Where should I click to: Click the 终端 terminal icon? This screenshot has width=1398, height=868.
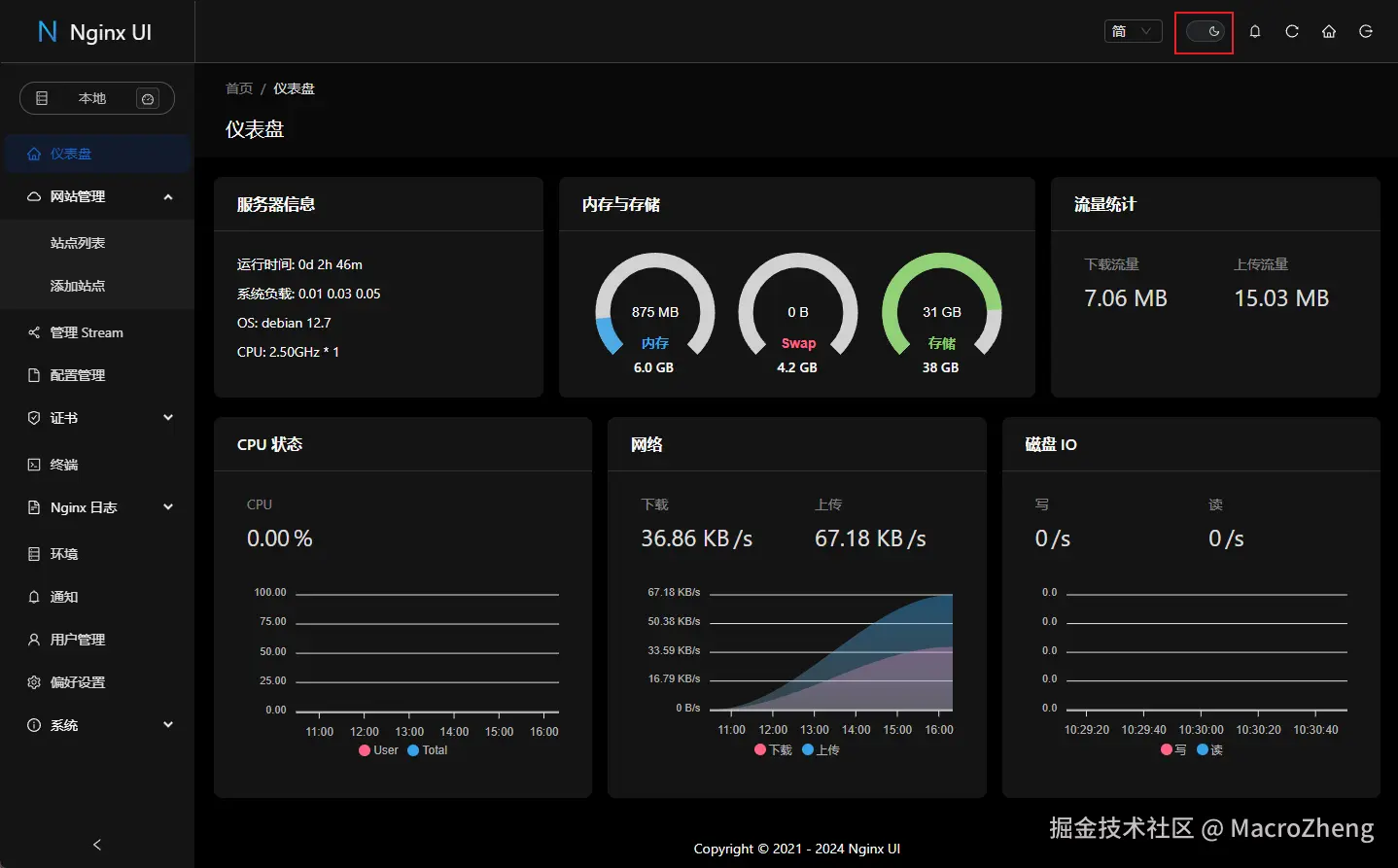pos(34,465)
